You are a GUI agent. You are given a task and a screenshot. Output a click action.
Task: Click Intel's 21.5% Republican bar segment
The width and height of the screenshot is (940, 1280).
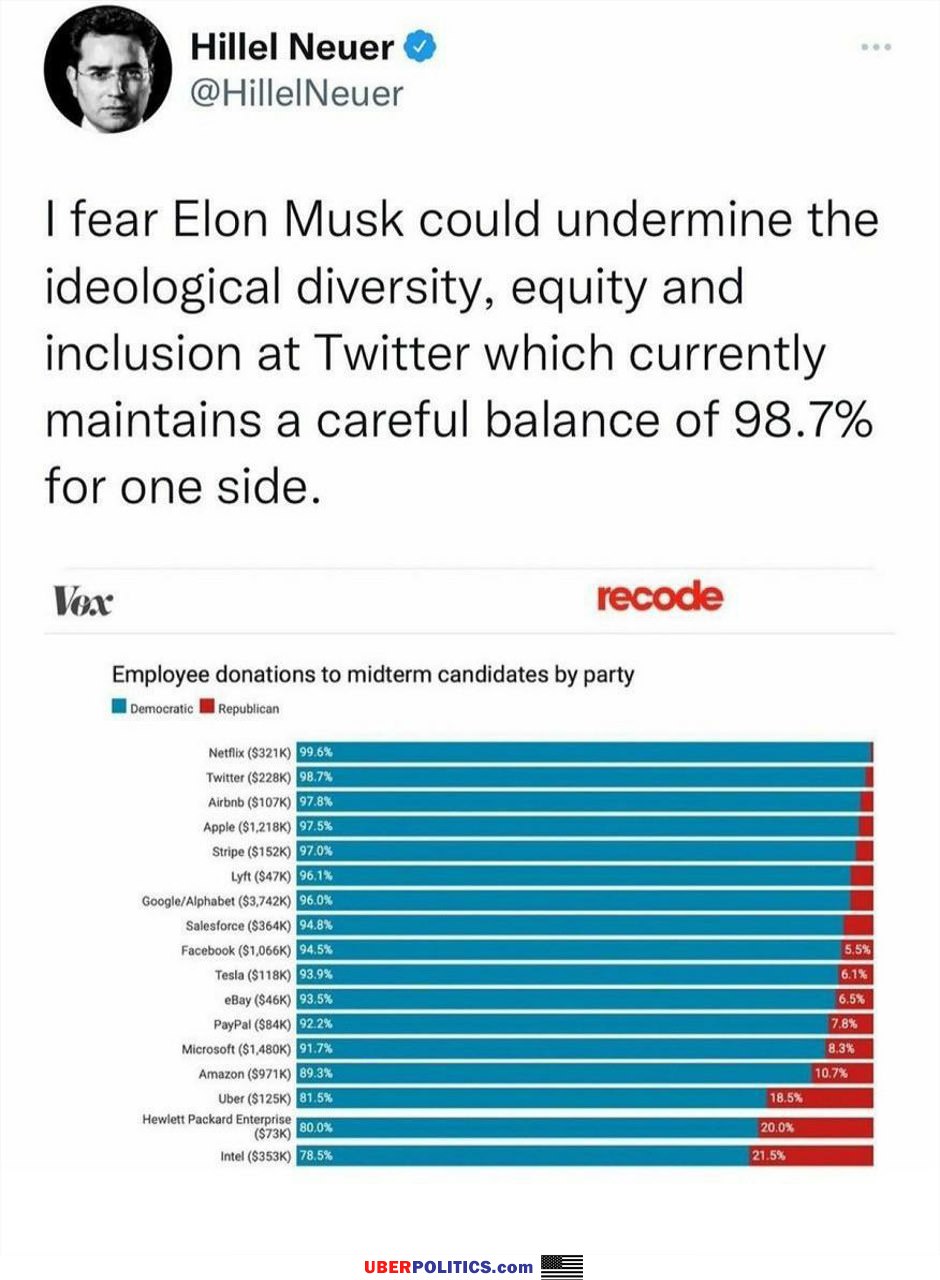811,1156
